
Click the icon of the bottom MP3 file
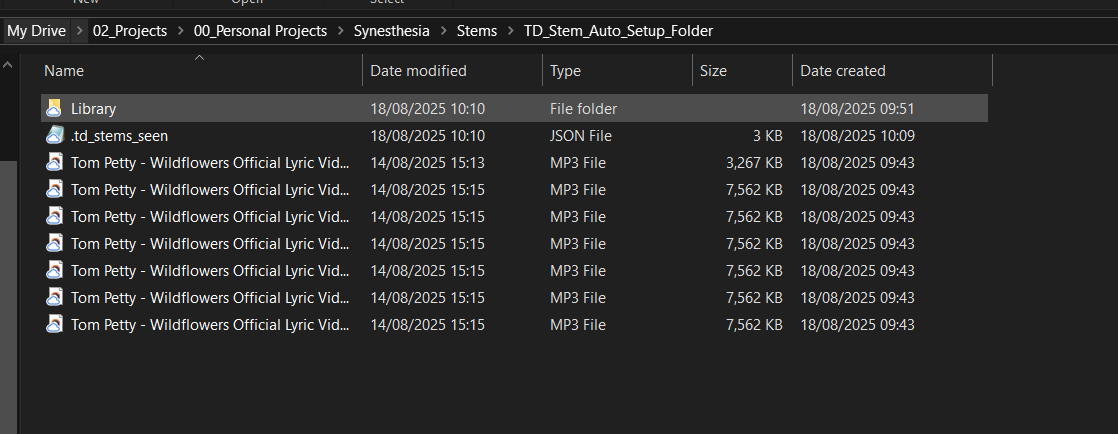(x=54, y=324)
